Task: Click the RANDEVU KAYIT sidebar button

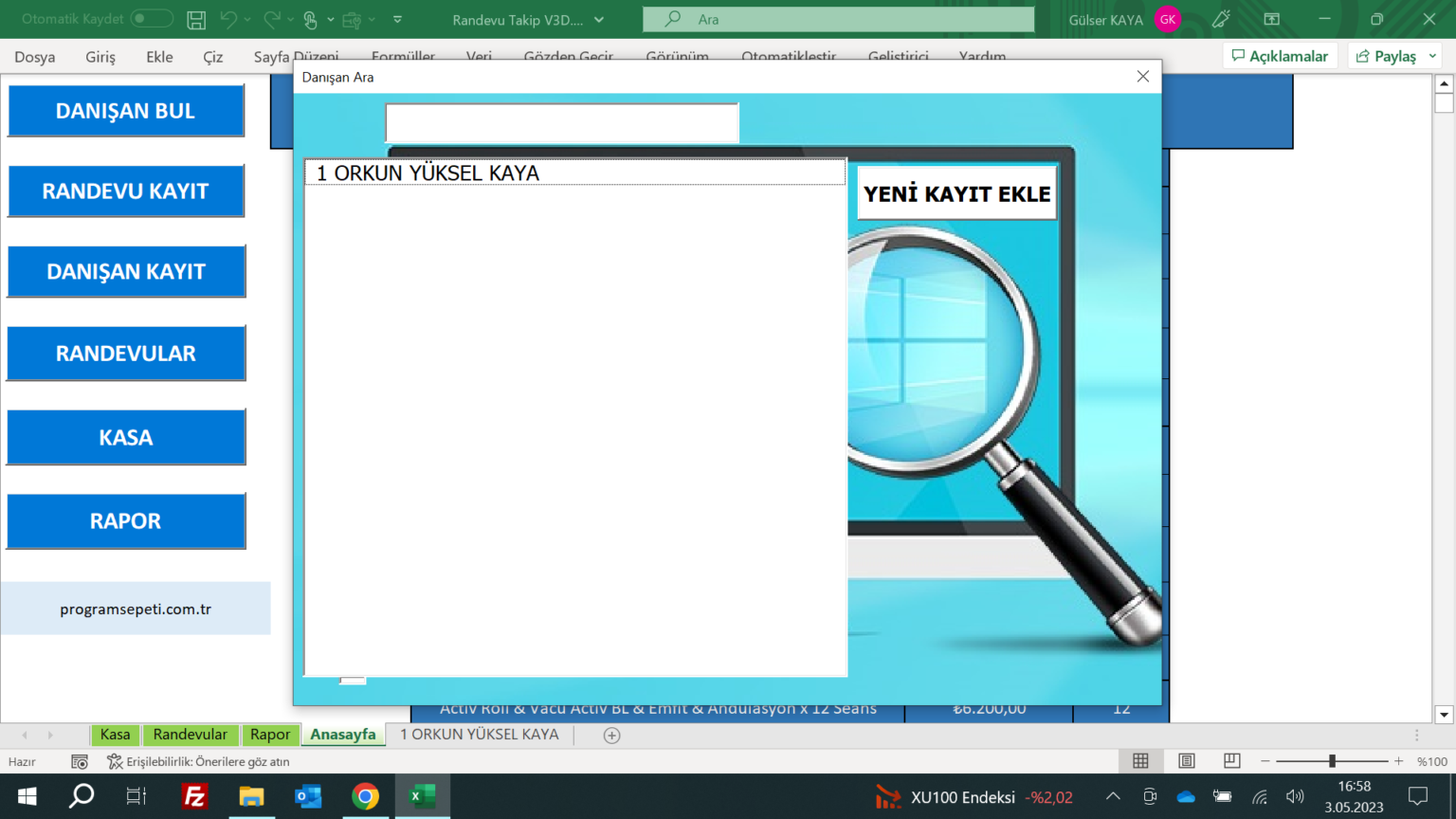Action: pyautogui.click(x=125, y=191)
